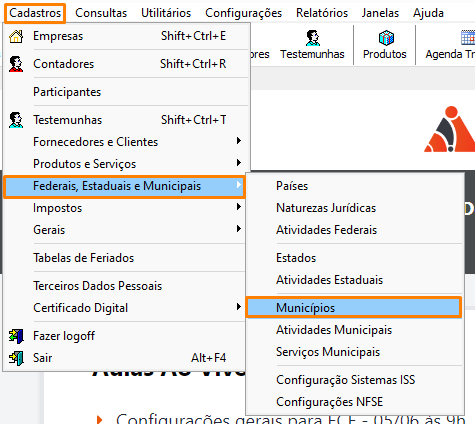Open the Agenda toolbar button
Viewport: 475px width, 424px height.
450,45
